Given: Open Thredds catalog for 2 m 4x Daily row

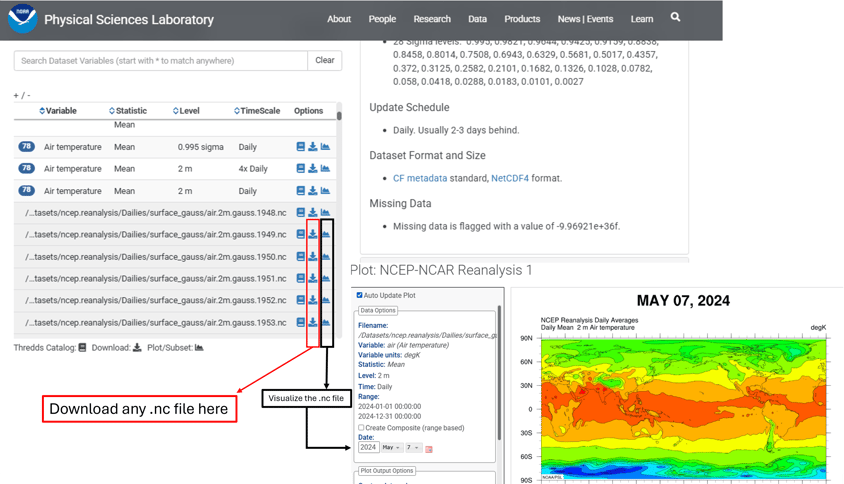Looking at the screenshot, I should [301, 169].
